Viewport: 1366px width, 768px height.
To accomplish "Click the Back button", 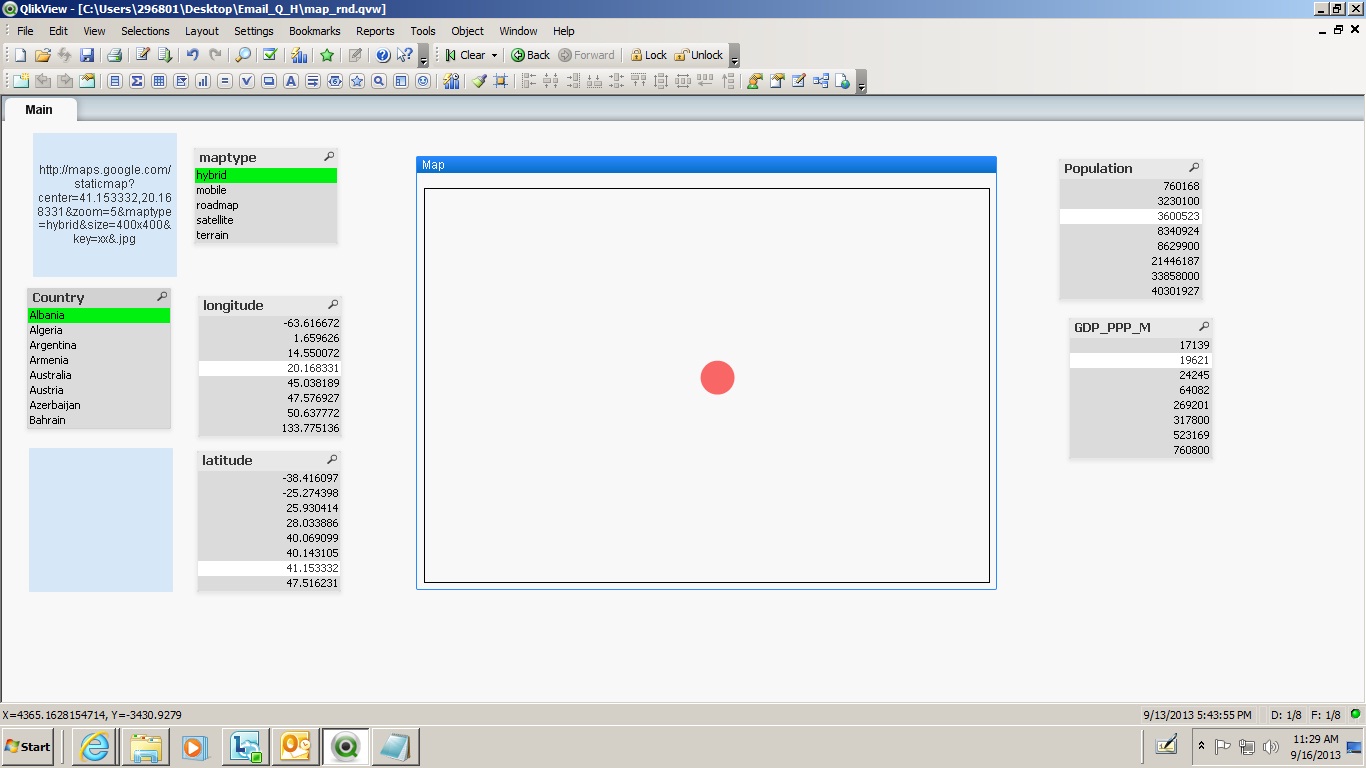I will coord(530,55).
